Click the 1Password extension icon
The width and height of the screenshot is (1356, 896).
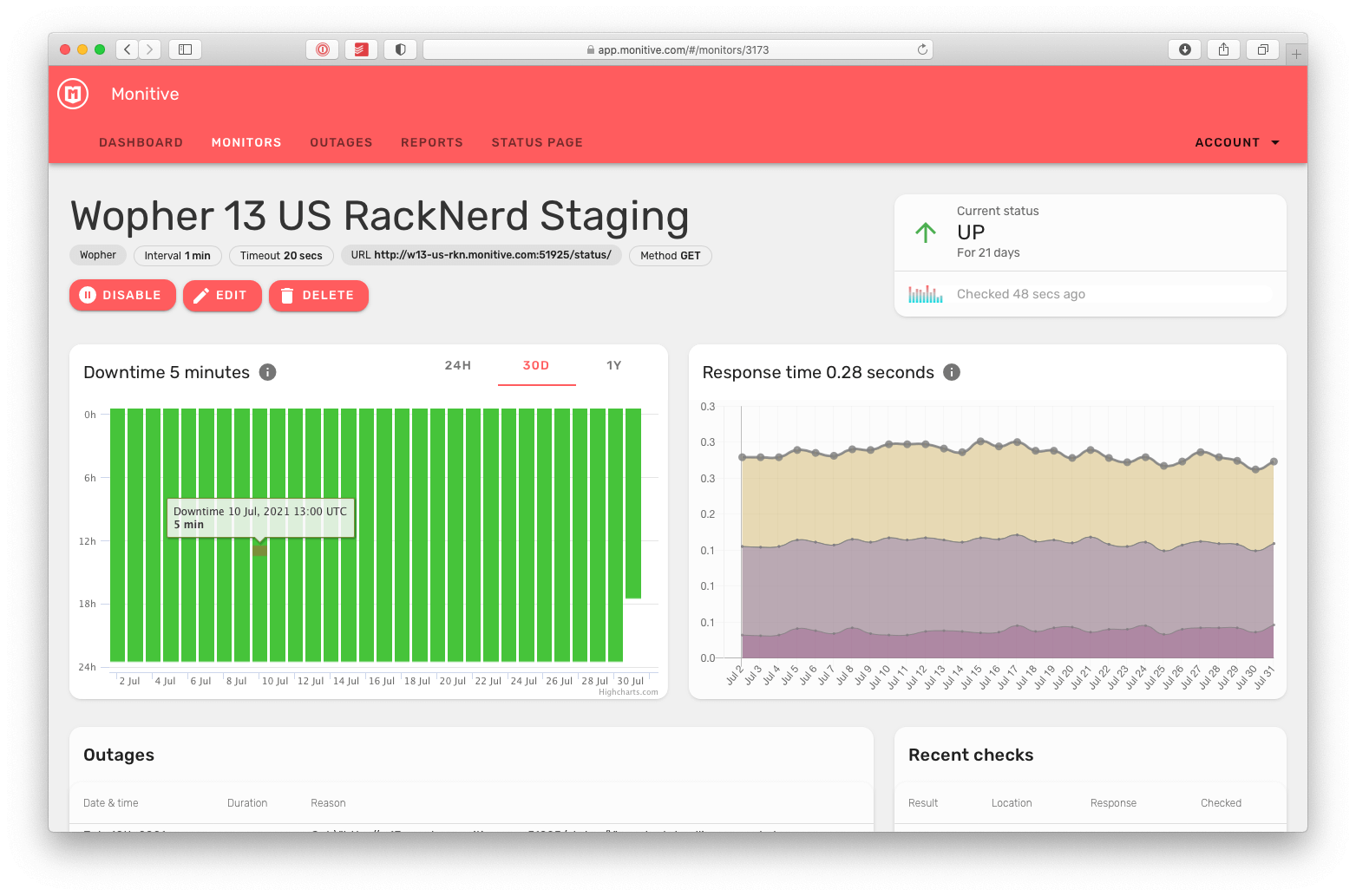323,49
